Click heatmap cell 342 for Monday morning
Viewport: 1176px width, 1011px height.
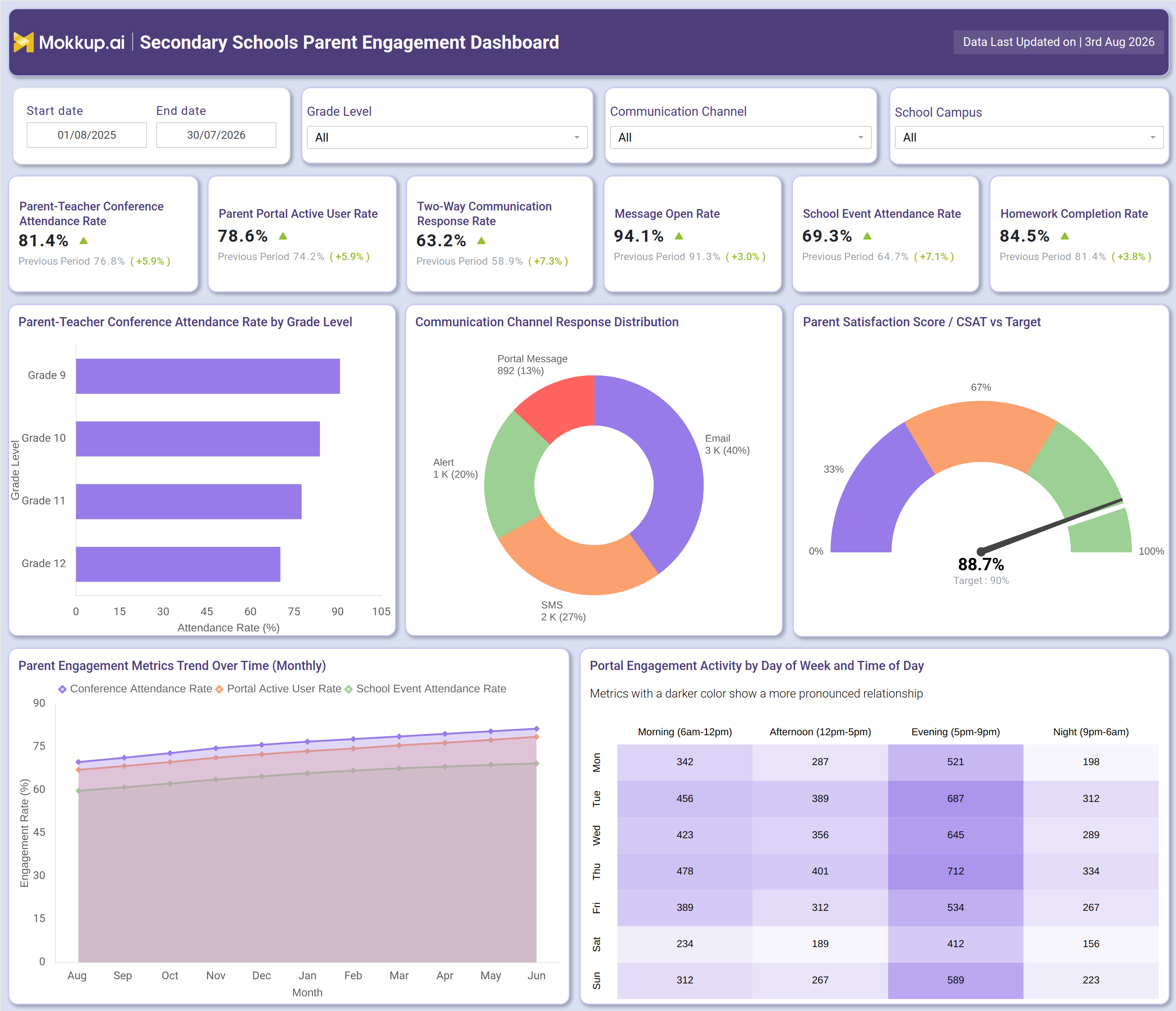point(684,762)
